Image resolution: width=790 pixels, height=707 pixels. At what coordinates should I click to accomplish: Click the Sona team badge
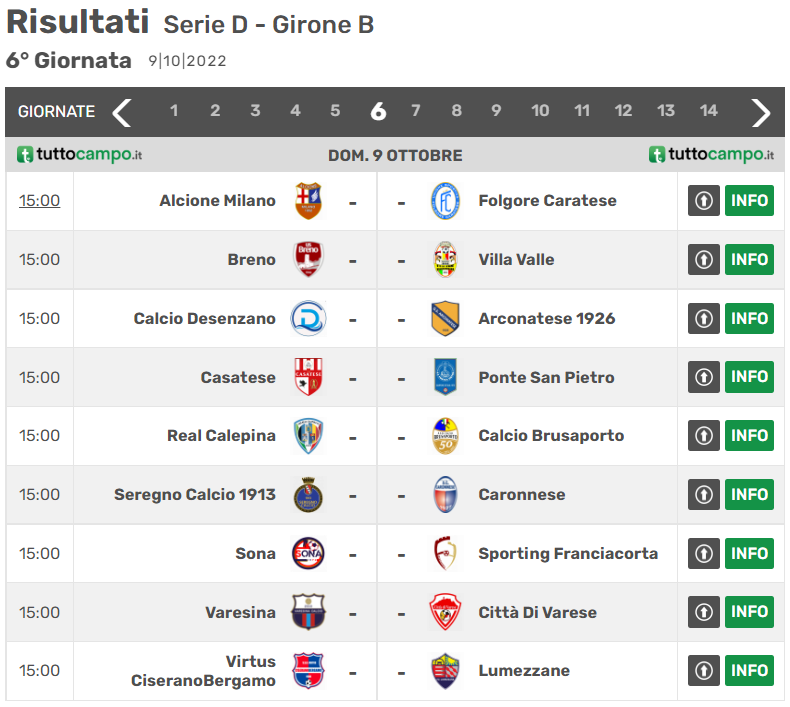pos(308,553)
